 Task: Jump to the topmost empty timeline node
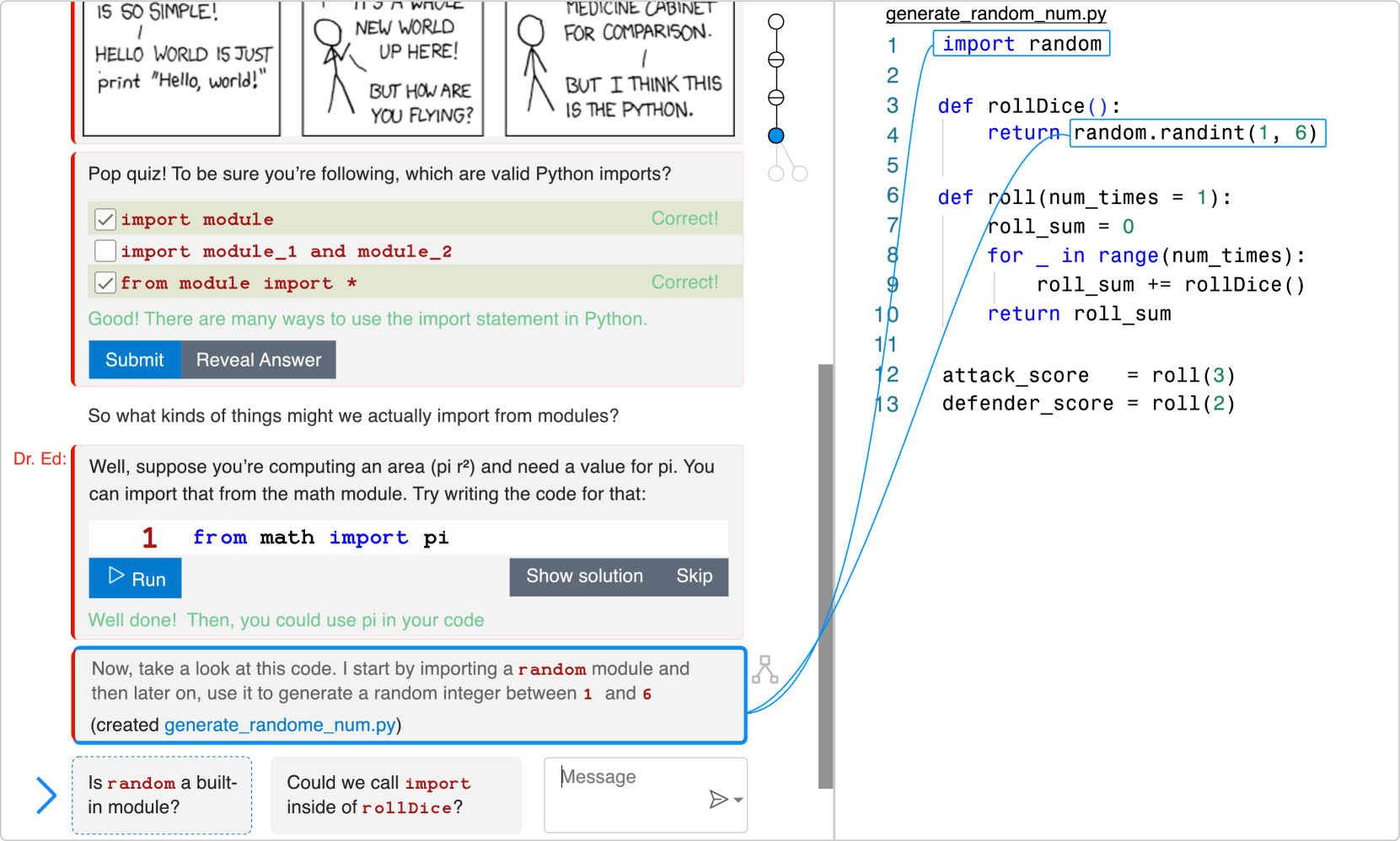[776, 22]
